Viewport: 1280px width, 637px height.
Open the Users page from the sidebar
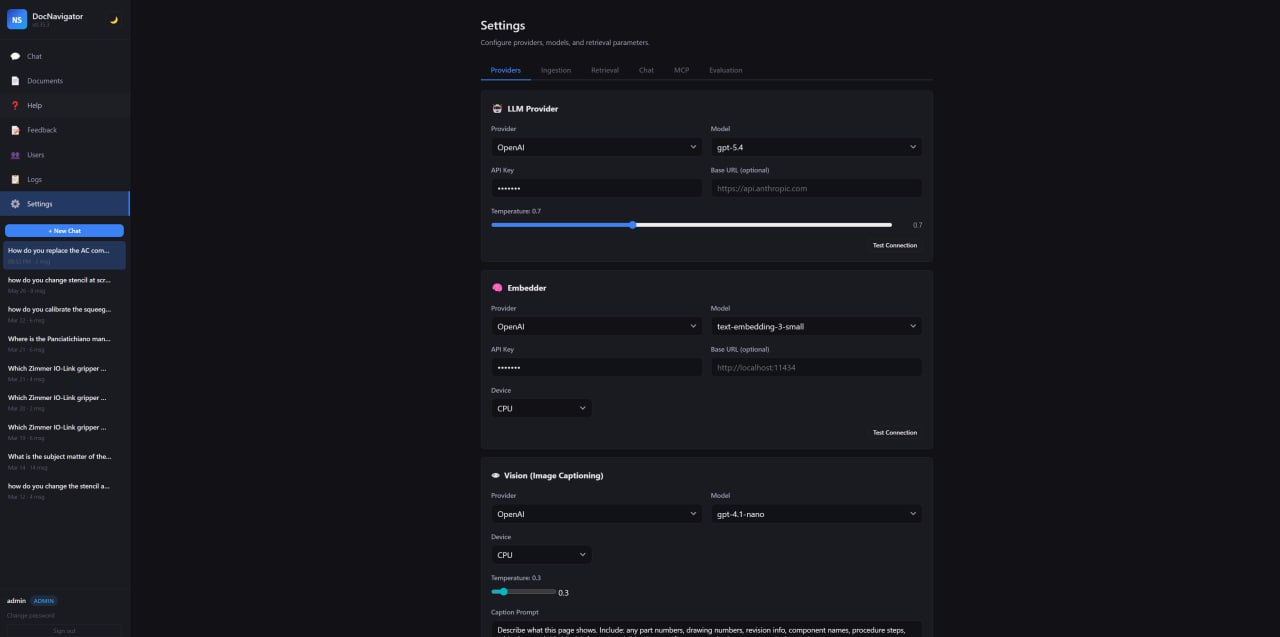(x=65, y=155)
